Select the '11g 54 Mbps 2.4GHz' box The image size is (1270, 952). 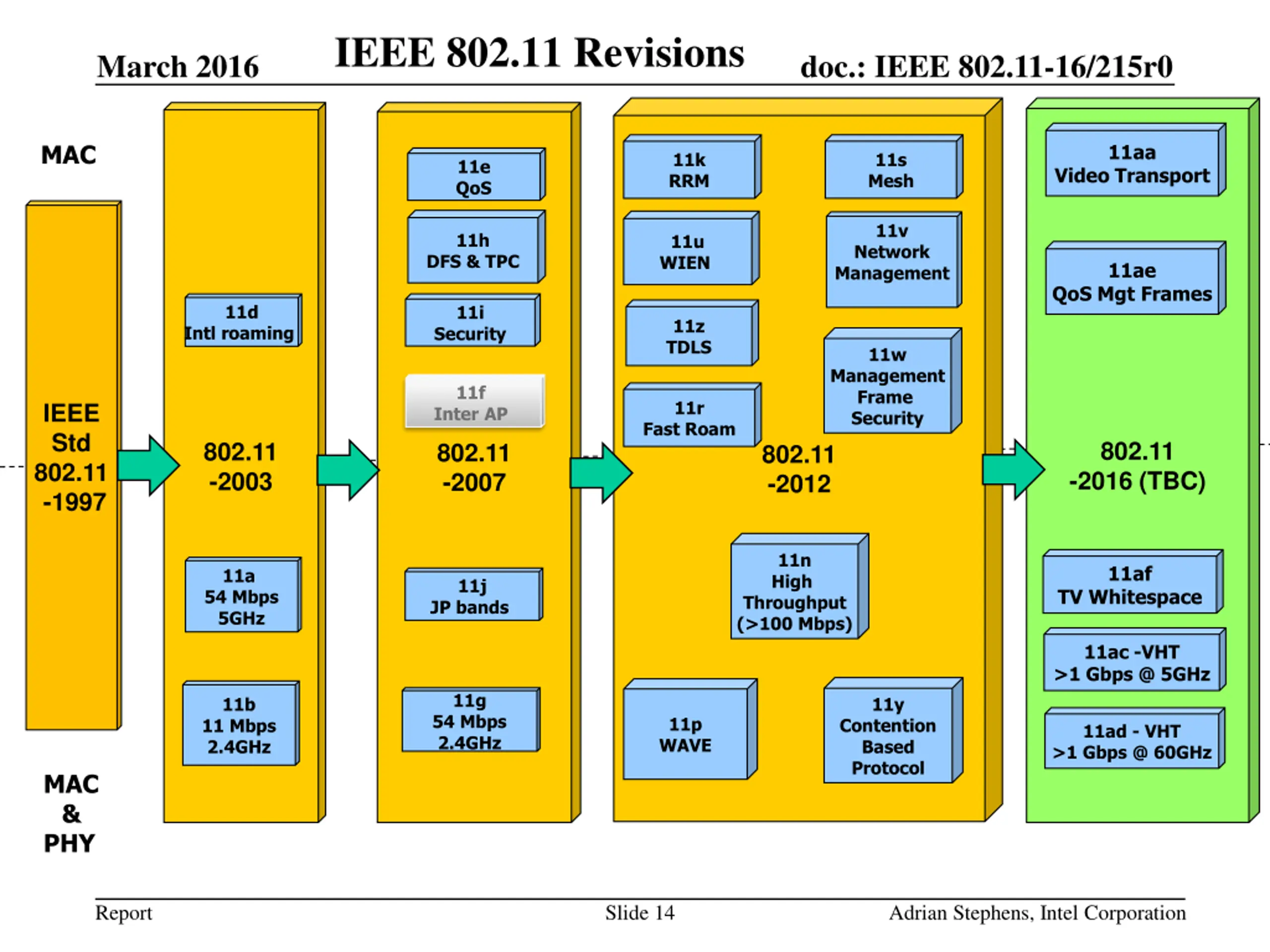pos(471,719)
